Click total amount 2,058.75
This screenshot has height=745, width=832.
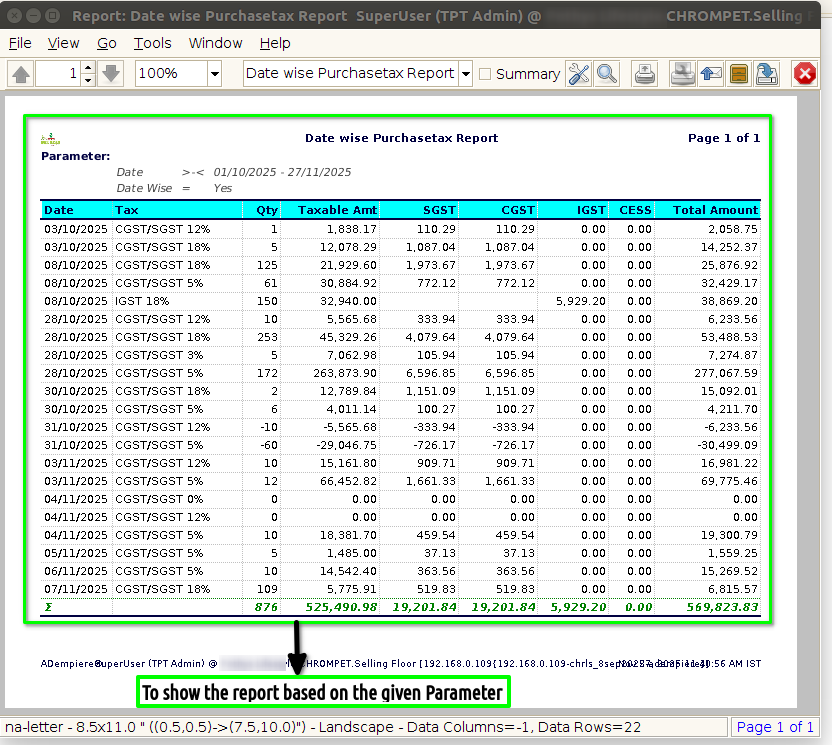[733, 229]
